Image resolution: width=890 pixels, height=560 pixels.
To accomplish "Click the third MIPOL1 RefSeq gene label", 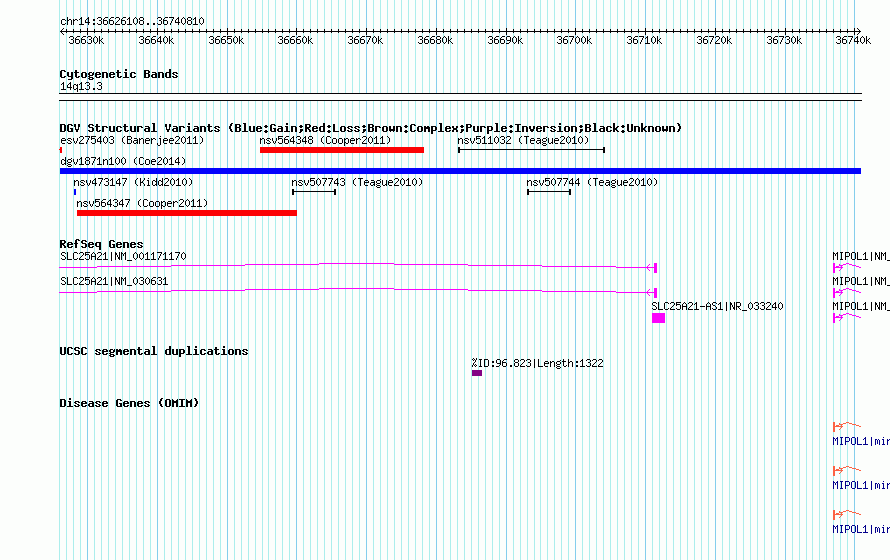I will pos(861,306).
